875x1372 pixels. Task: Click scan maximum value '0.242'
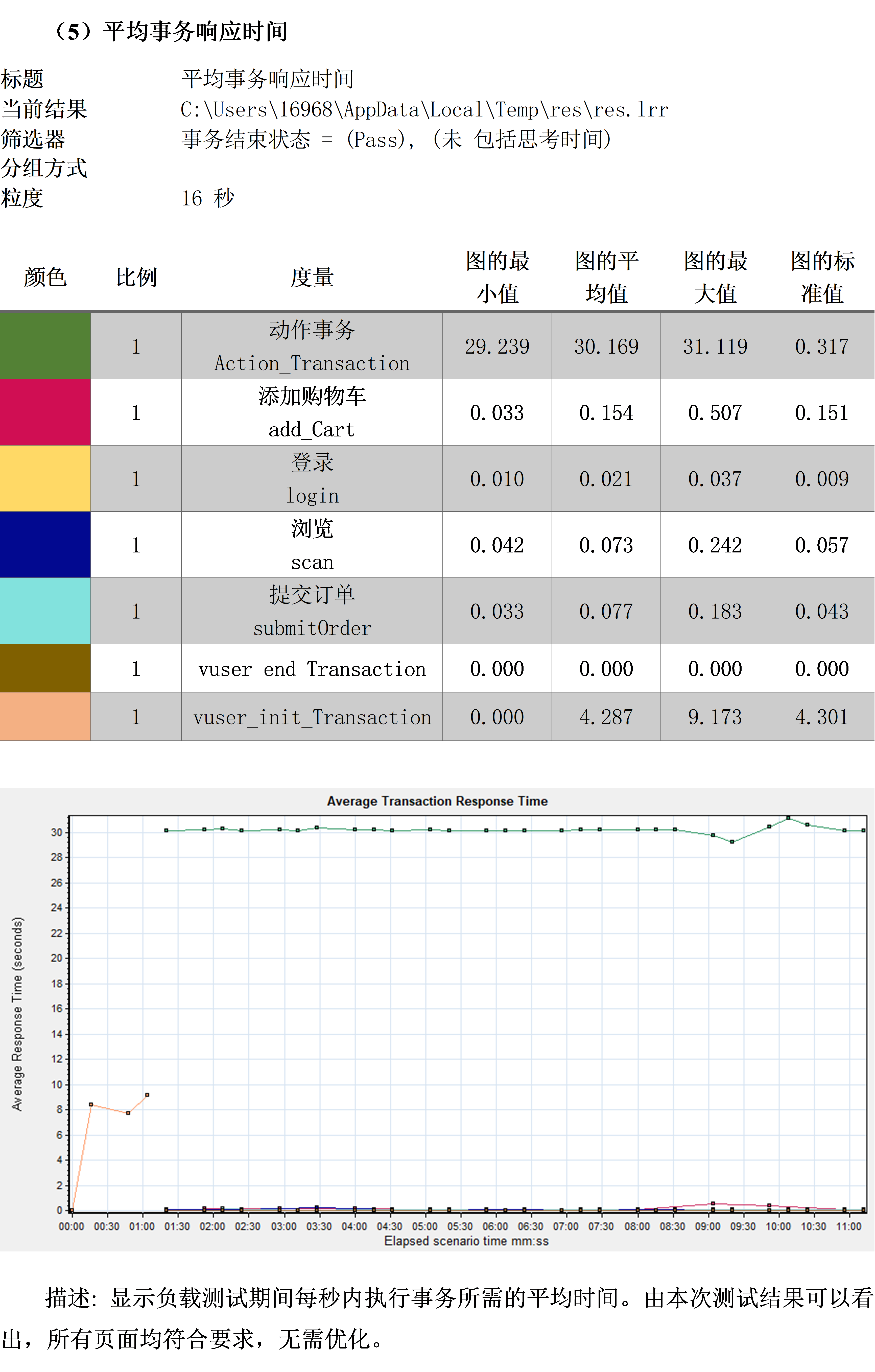coord(716,545)
